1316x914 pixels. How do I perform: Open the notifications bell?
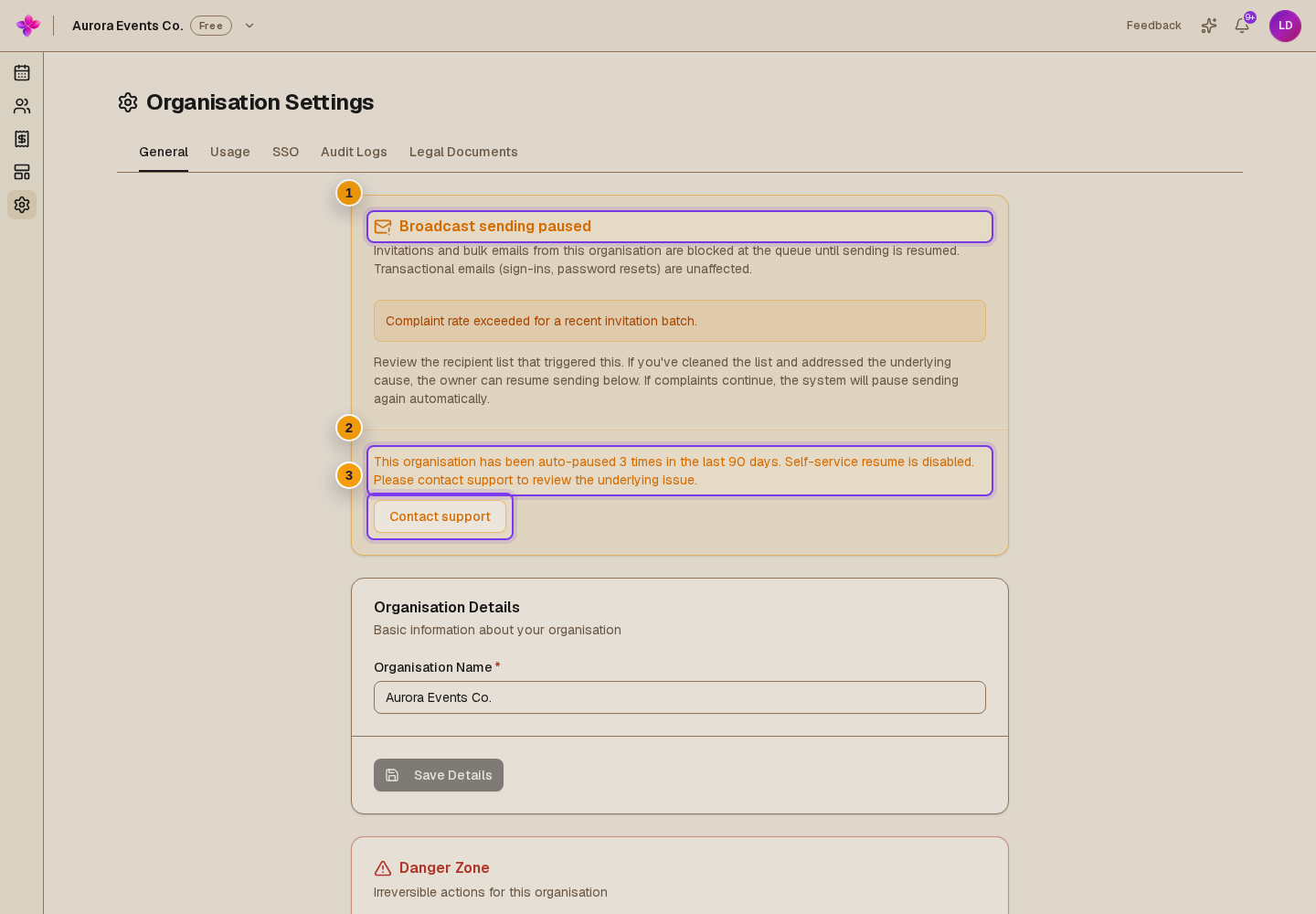coord(1242,26)
